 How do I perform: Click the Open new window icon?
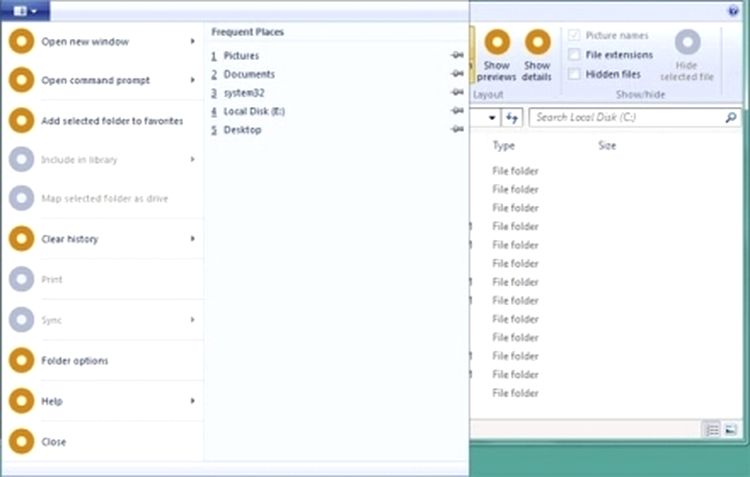pos(22,41)
